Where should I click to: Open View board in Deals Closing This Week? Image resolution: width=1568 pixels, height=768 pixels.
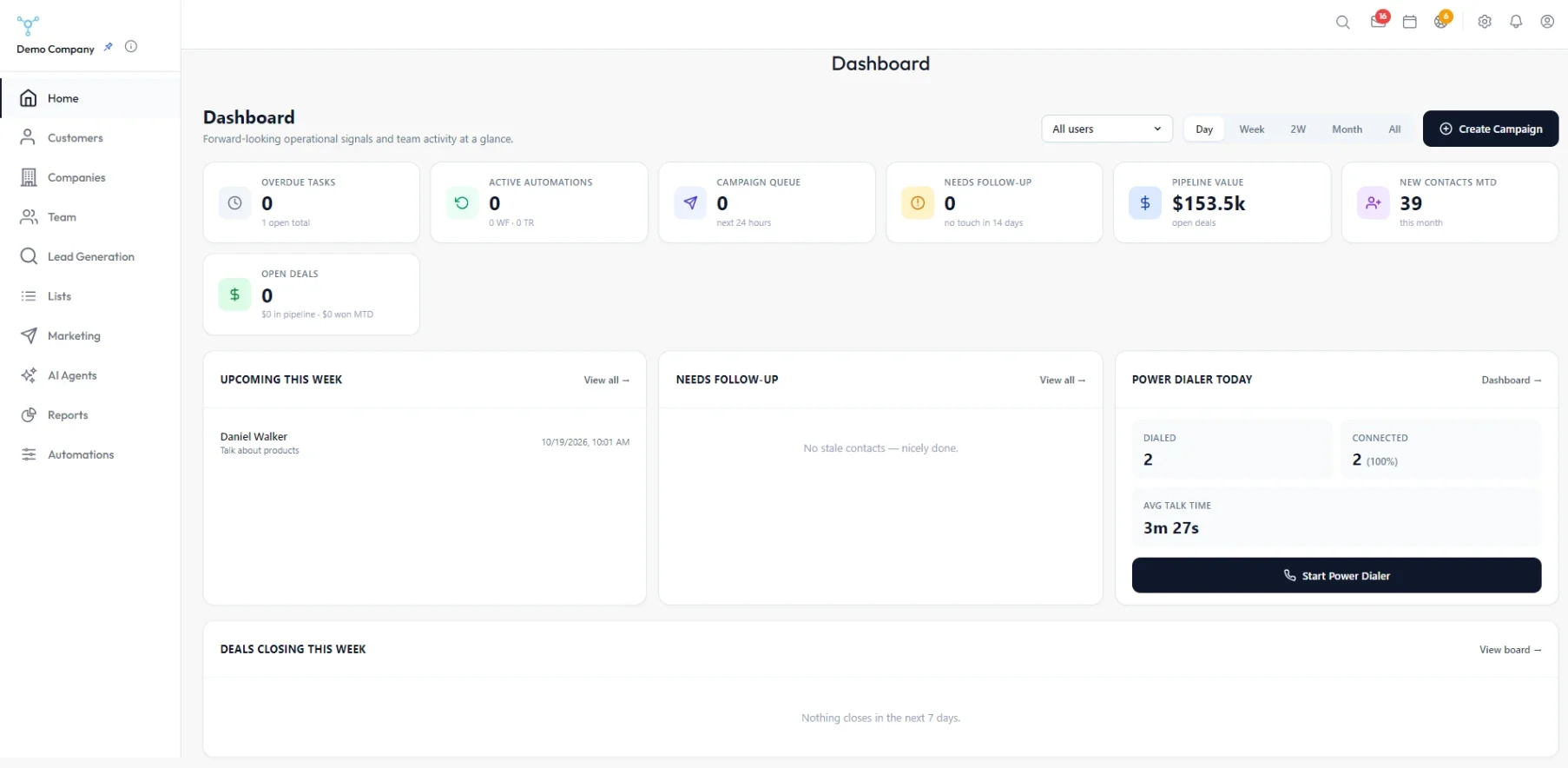click(x=1510, y=650)
